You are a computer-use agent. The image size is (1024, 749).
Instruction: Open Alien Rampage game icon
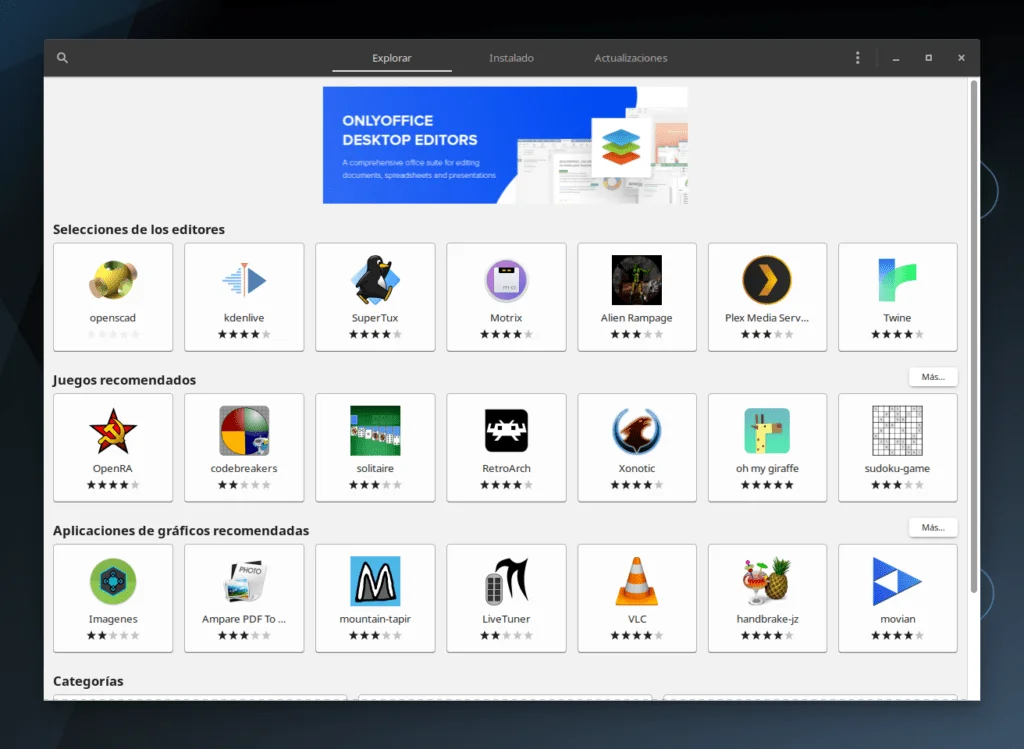click(637, 280)
